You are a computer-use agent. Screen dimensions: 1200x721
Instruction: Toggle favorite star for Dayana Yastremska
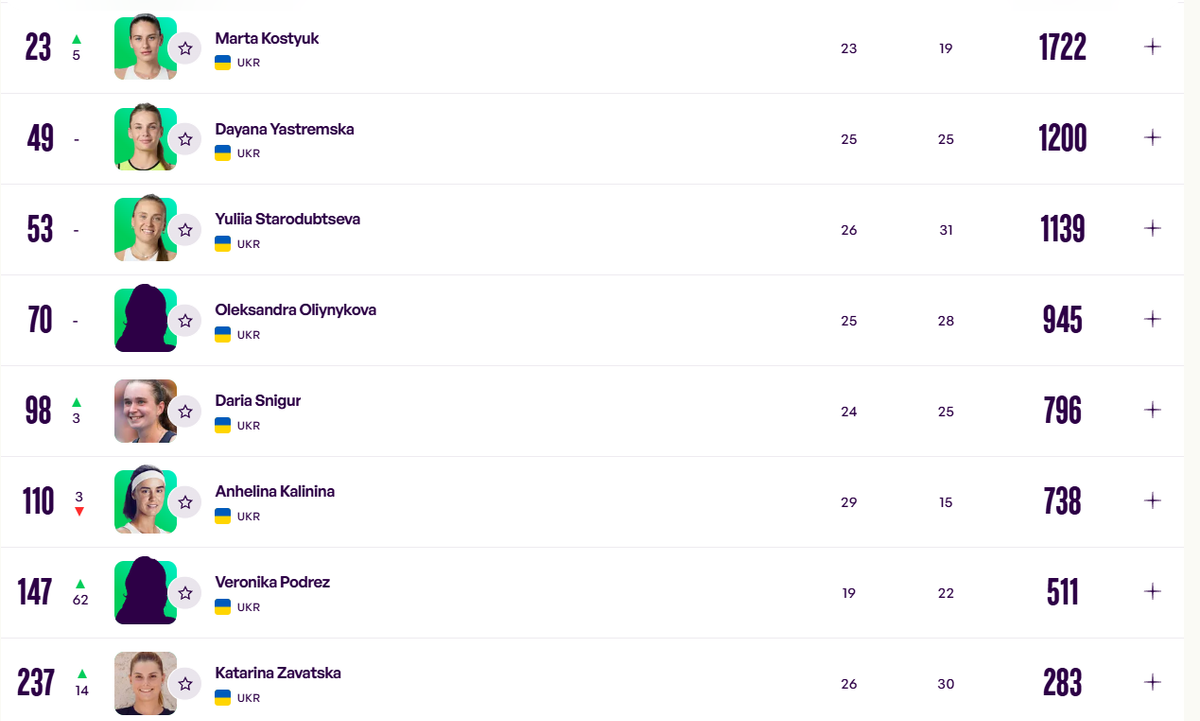tap(185, 139)
